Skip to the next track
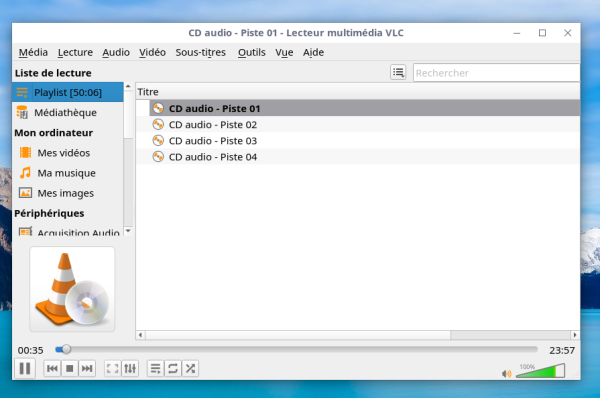Viewport: 600px width, 398px height. 87,369
